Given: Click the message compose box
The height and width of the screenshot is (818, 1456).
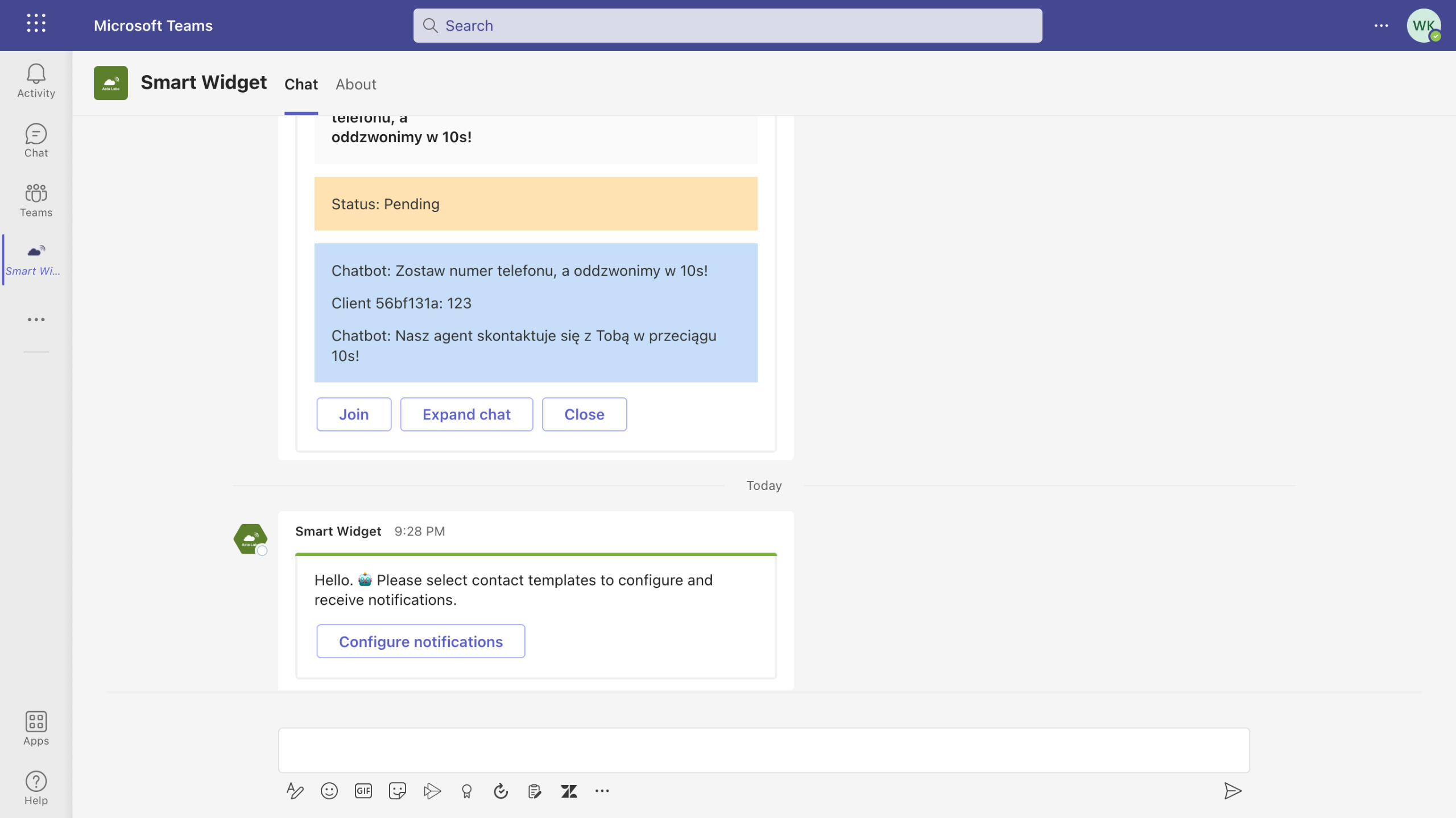Looking at the screenshot, I should pos(764,750).
